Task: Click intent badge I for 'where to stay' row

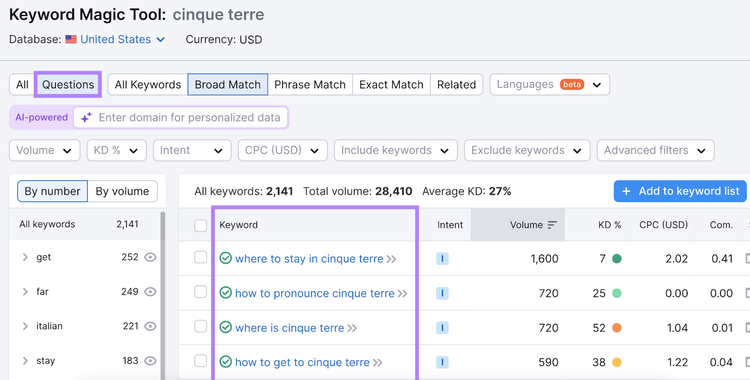Action: point(442,259)
